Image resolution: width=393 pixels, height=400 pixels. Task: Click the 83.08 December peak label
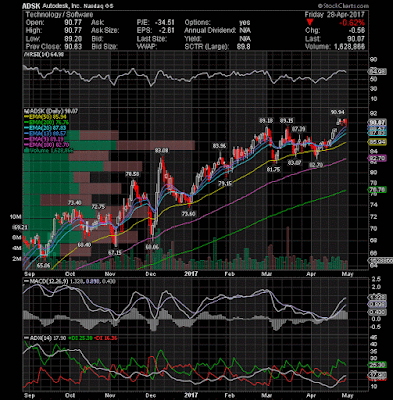pyautogui.click(x=162, y=150)
